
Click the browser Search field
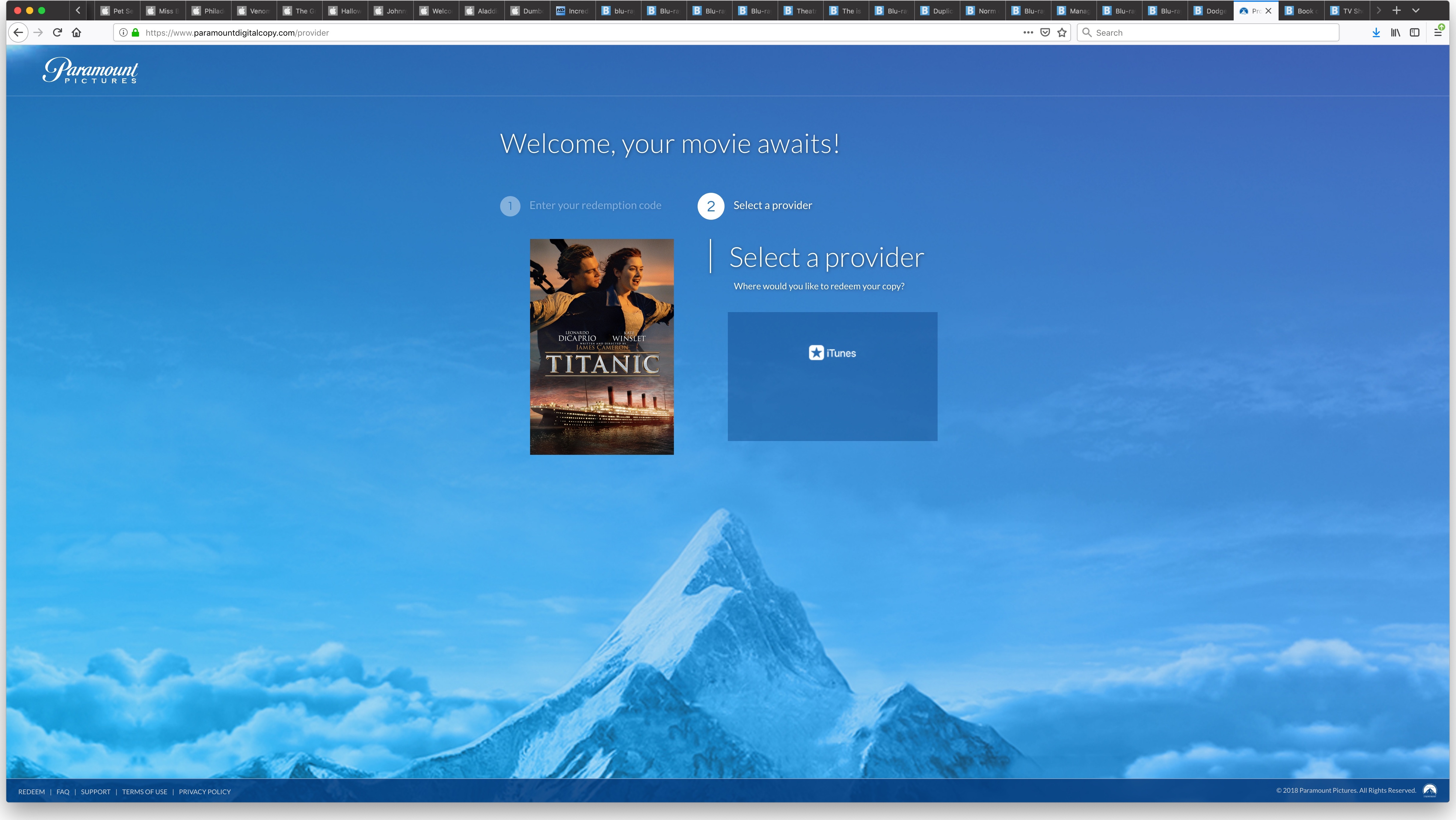pyautogui.click(x=1208, y=33)
